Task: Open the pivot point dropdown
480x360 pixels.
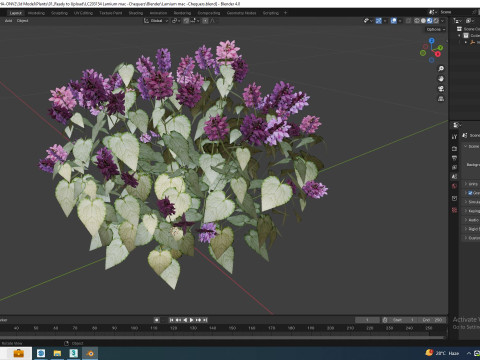Action: click(x=175, y=21)
